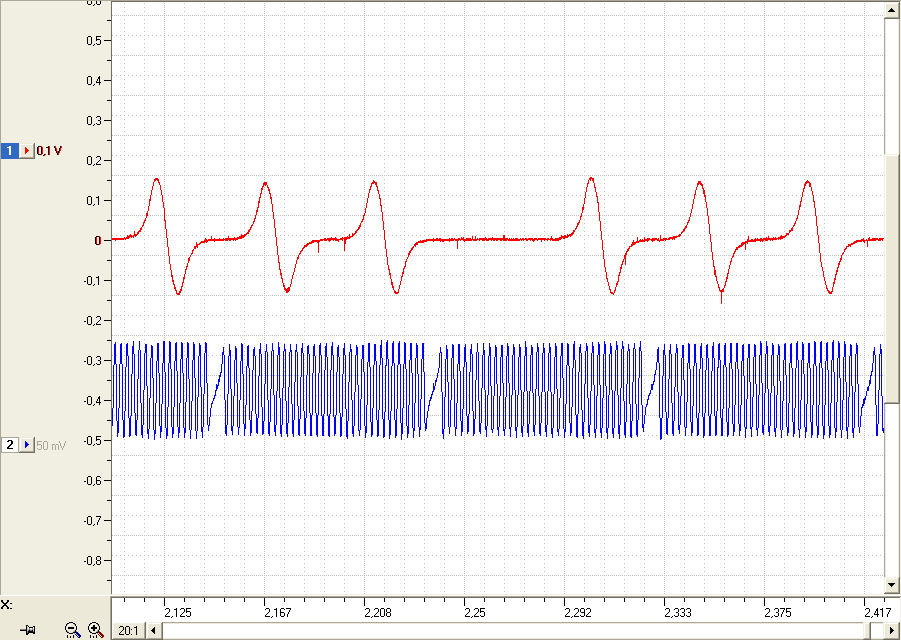The image size is (901, 640).
Task: Open channel 2 blue arrow menu
Action: 27,445
